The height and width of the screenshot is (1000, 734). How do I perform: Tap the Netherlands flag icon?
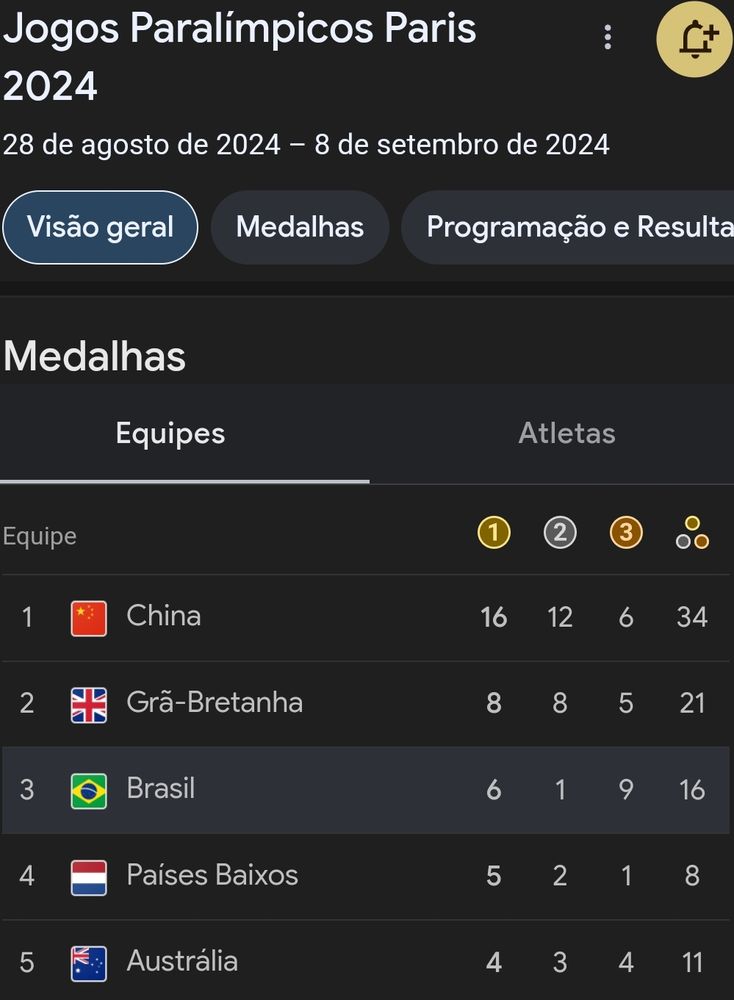tap(89, 877)
